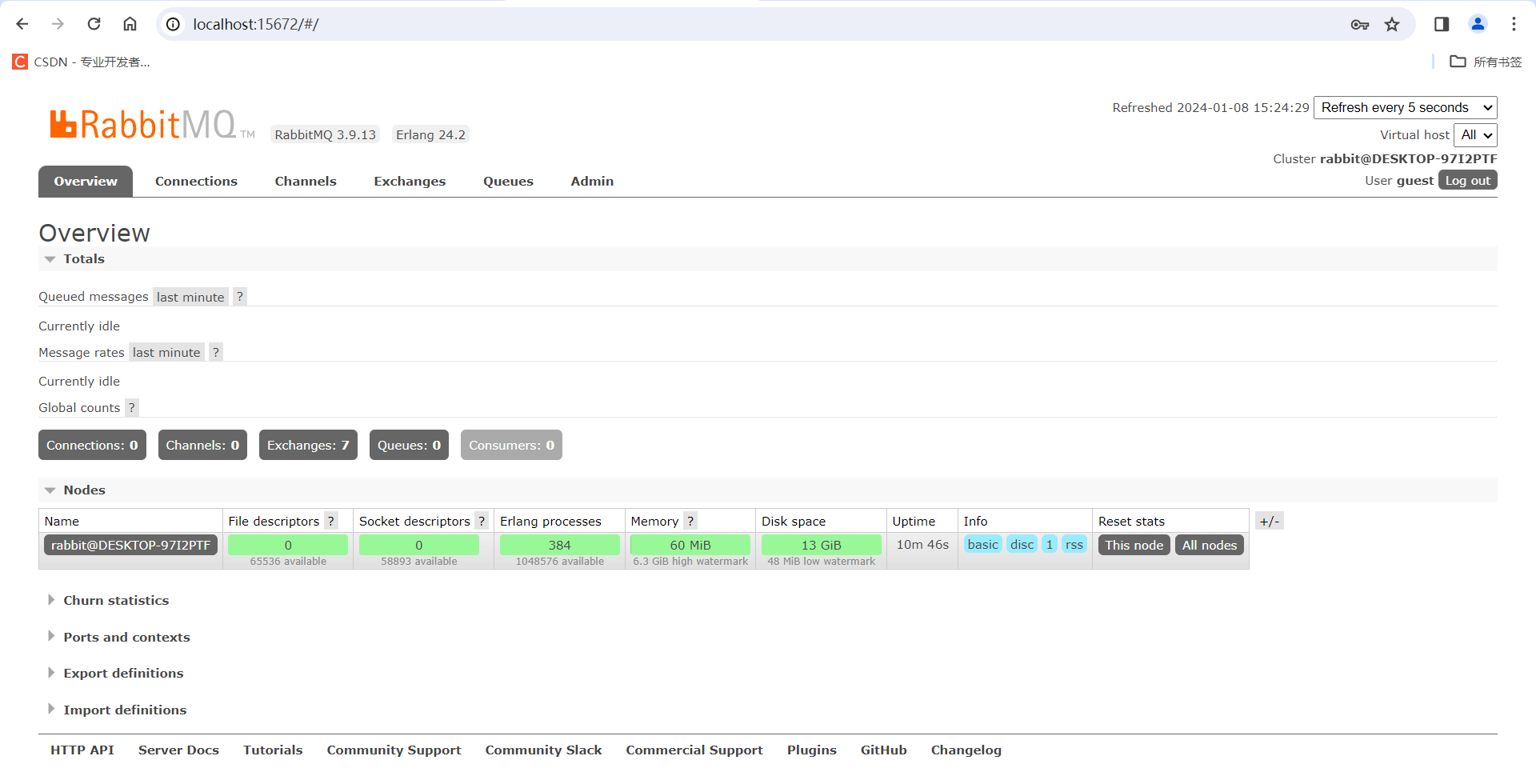Toggle browser side panel icon
The height and width of the screenshot is (784, 1536).
[x=1442, y=24]
